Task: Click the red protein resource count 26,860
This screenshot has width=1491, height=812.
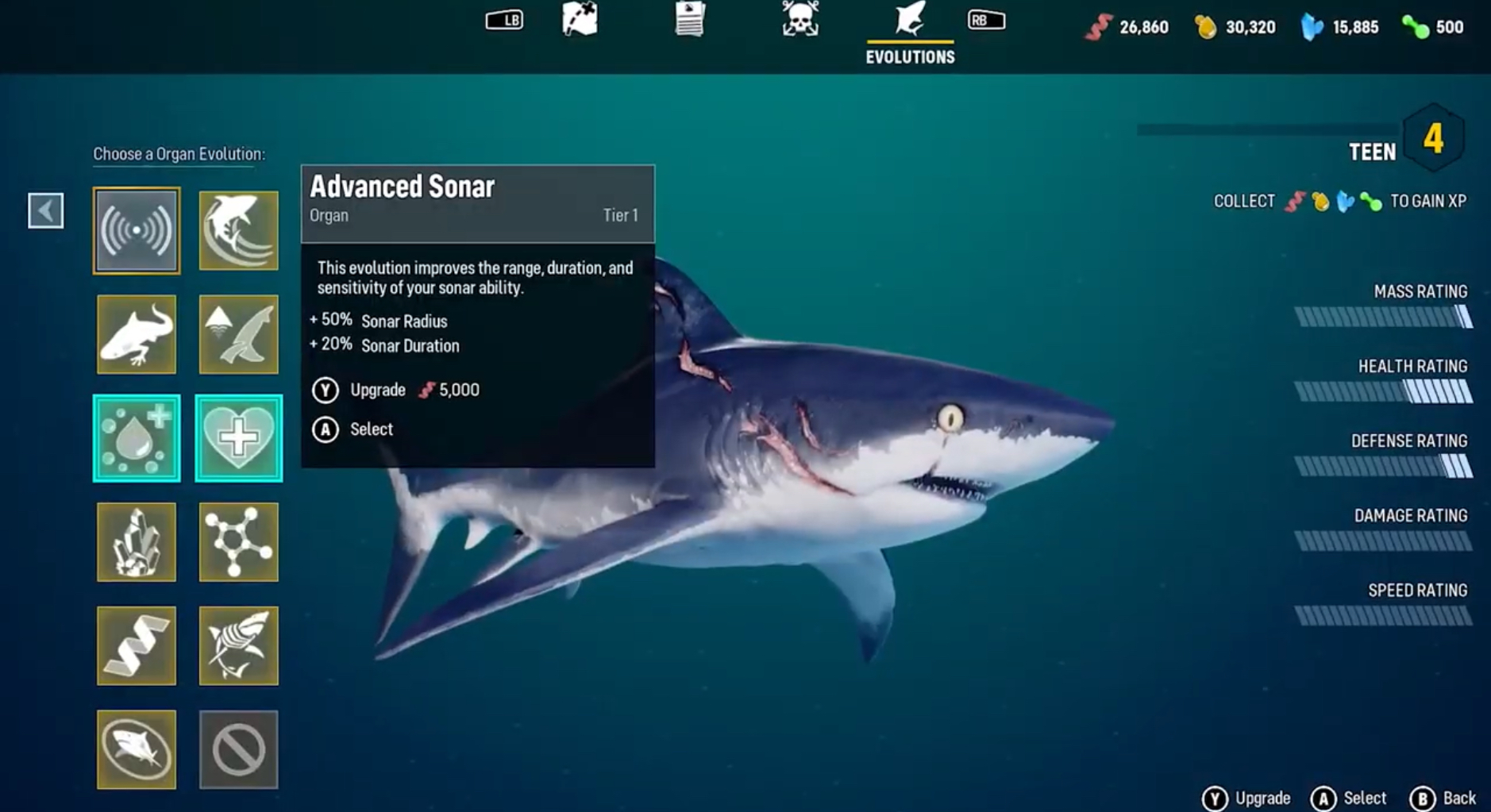Action: tap(1127, 27)
